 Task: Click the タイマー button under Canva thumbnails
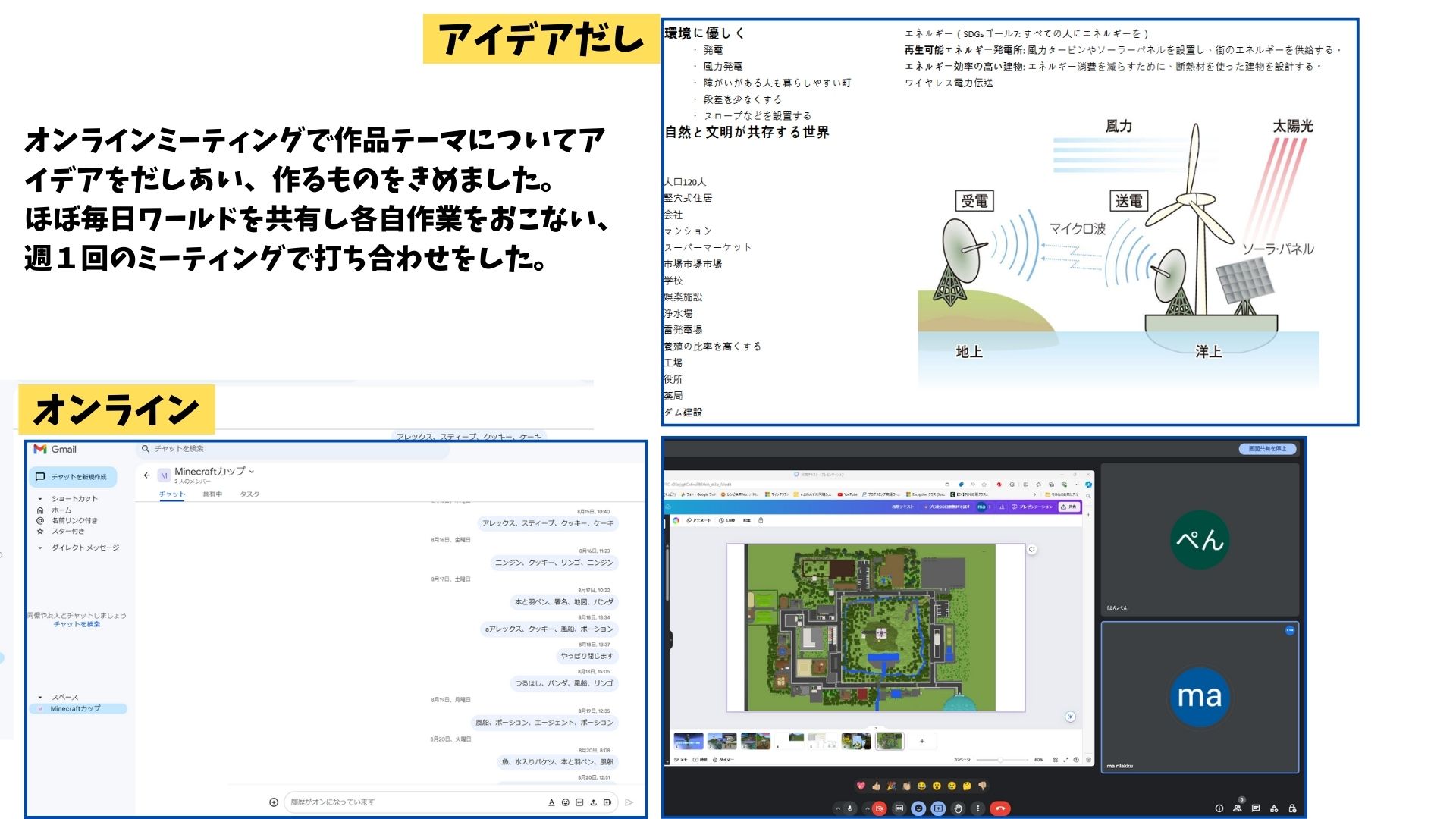(x=723, y=760)
